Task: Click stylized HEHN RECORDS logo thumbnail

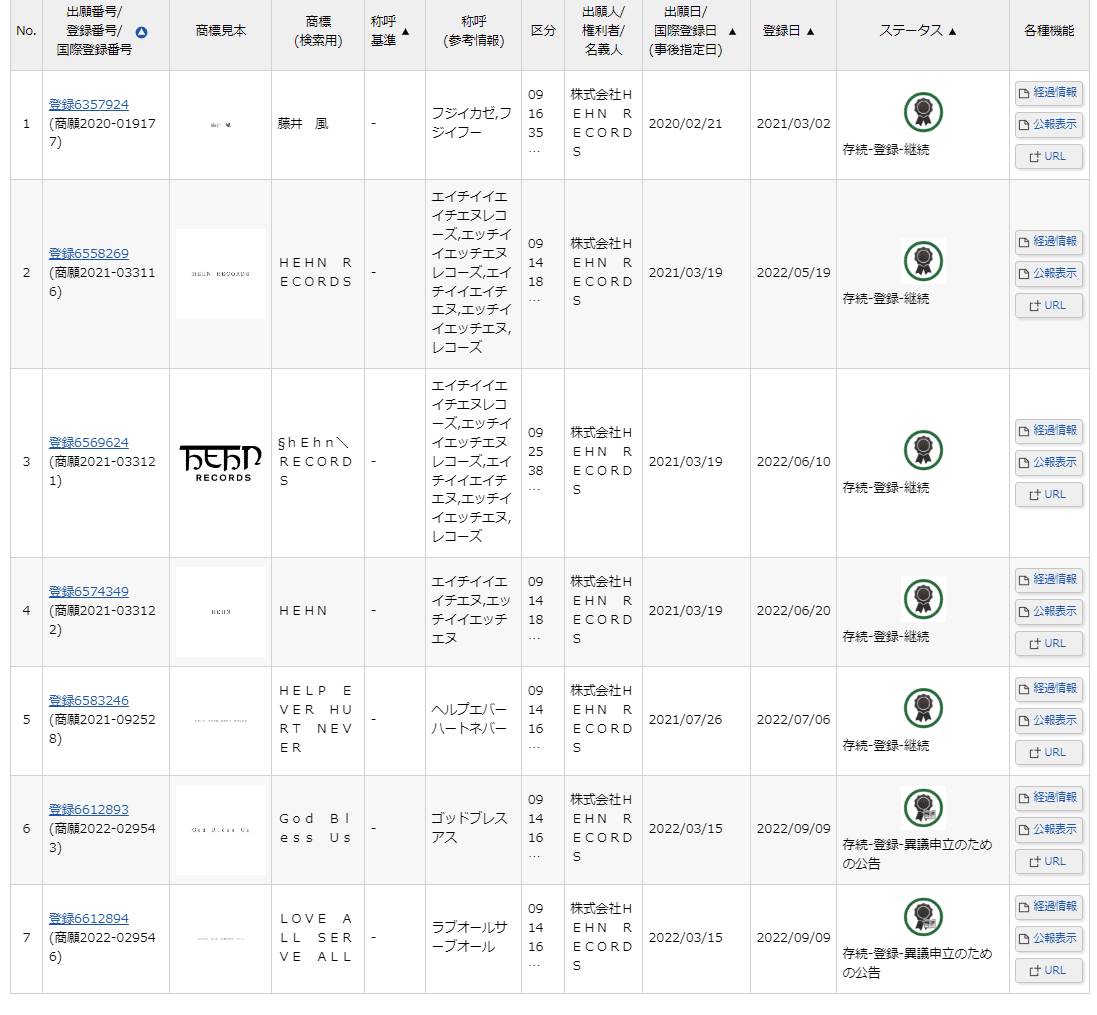Action: [x=220, y=463]
